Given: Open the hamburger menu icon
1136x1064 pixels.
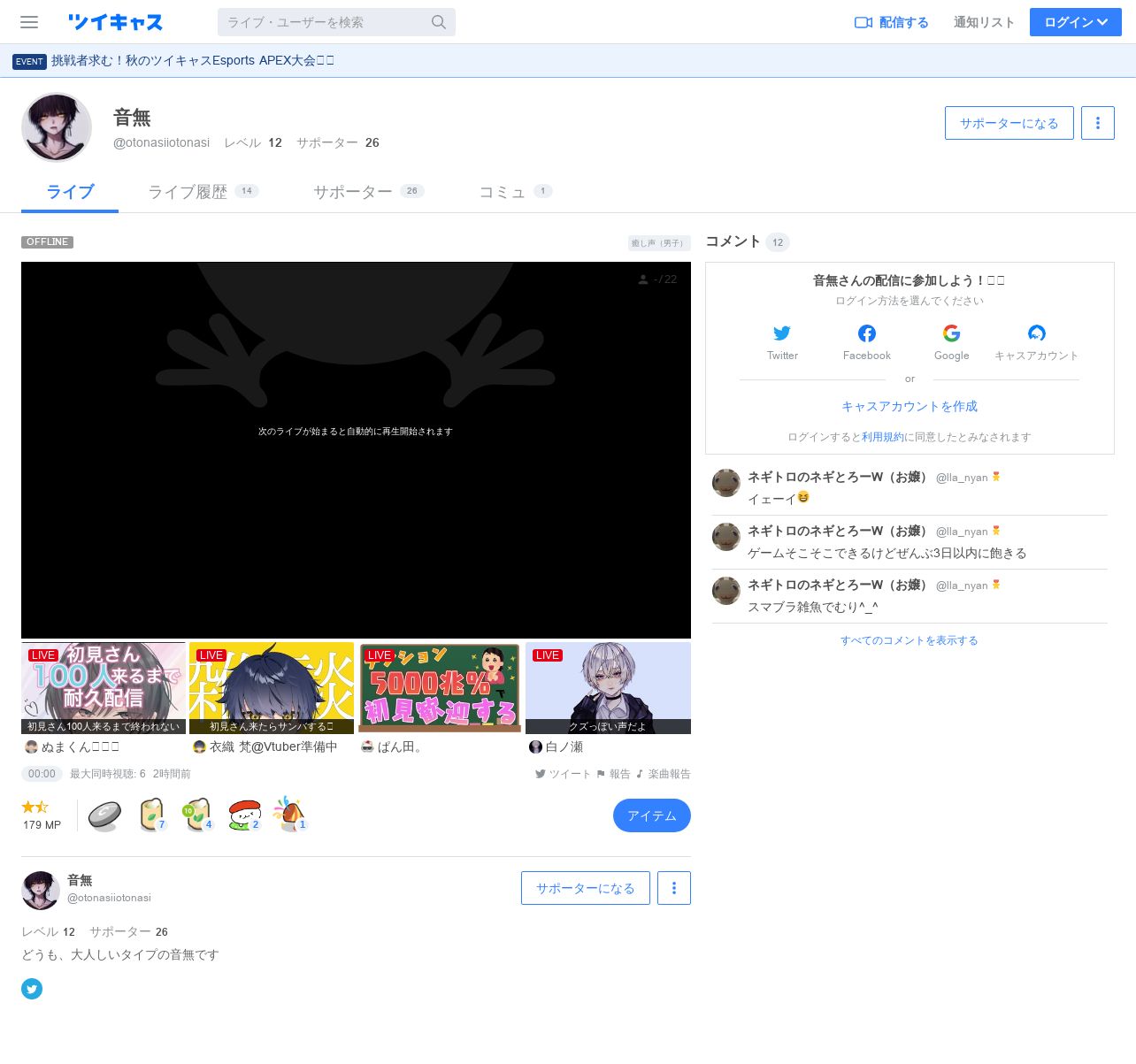Looking at the screenshot, I should tap(29, 22).
